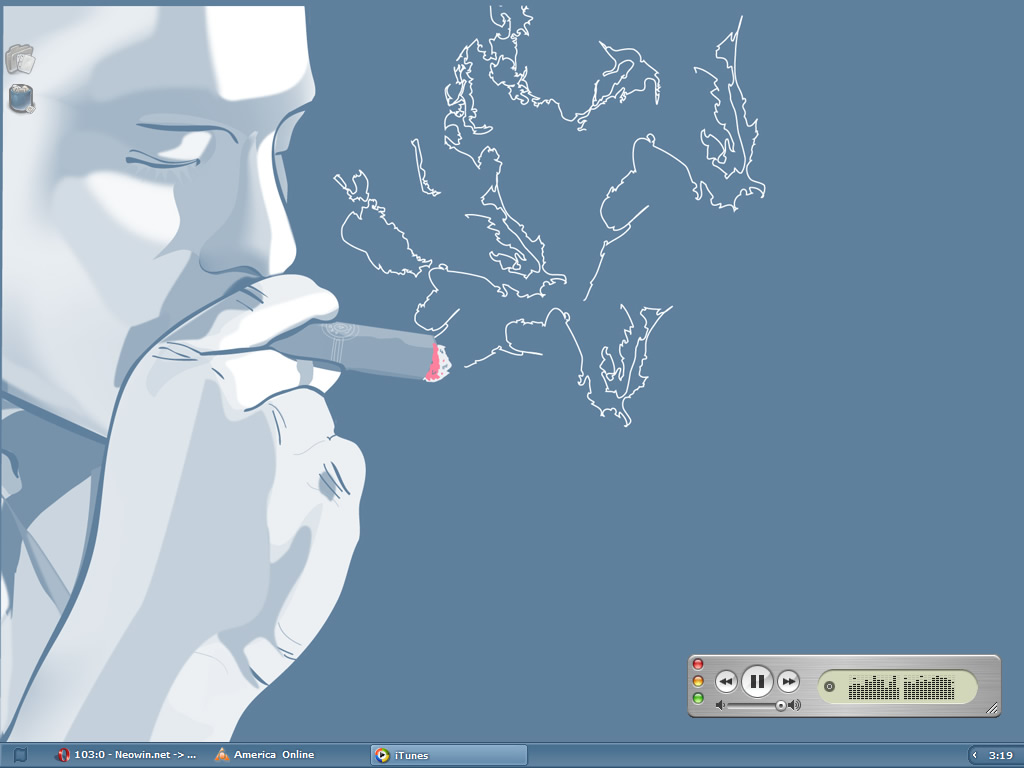The height and width of the screenshot is (768, 1024).
Task: Switch to the America Online taskbar window
Action: [264, 755]
